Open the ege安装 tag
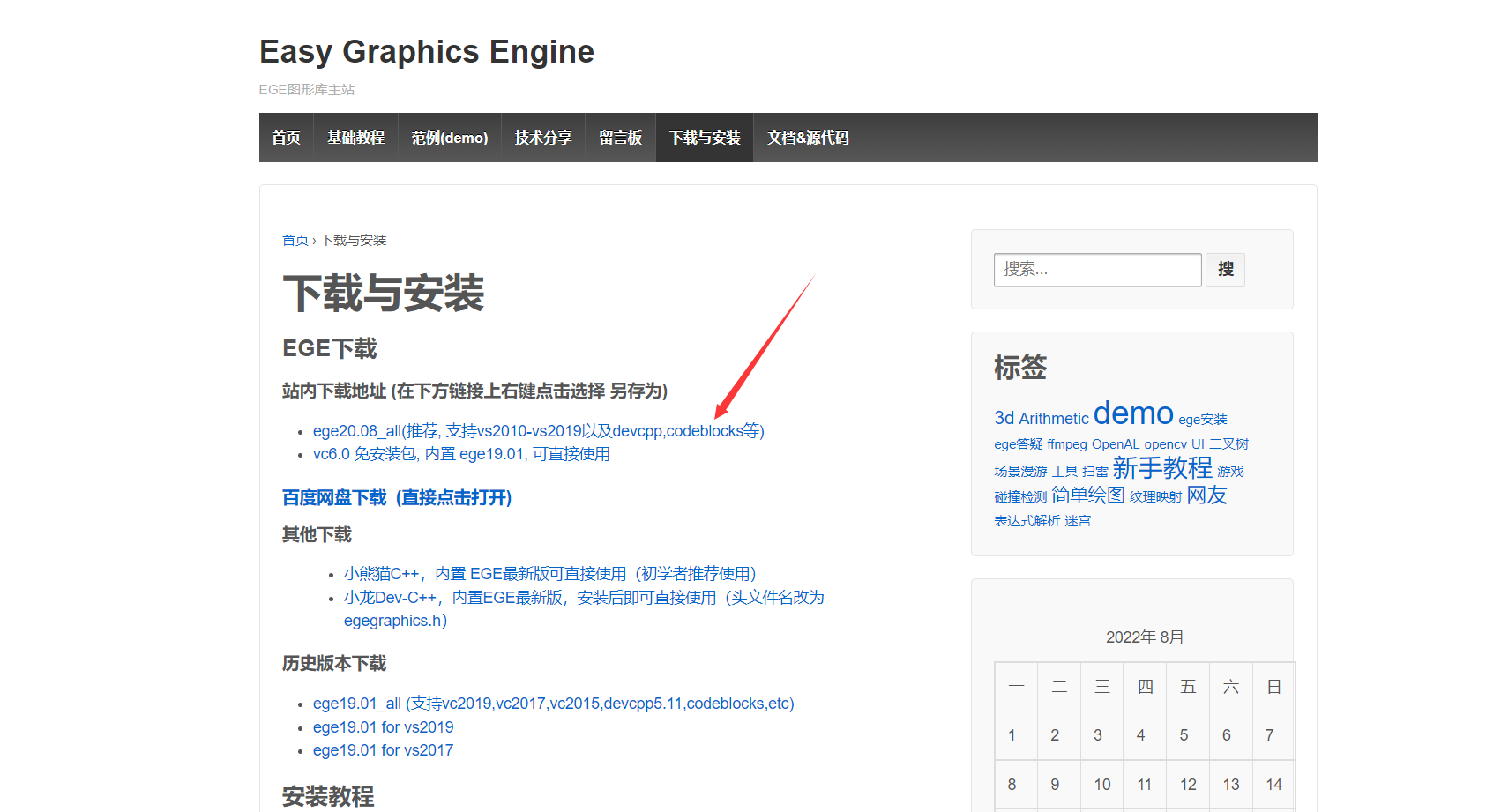Viewport: 1501px width, 812px height. click(1202, 420)
